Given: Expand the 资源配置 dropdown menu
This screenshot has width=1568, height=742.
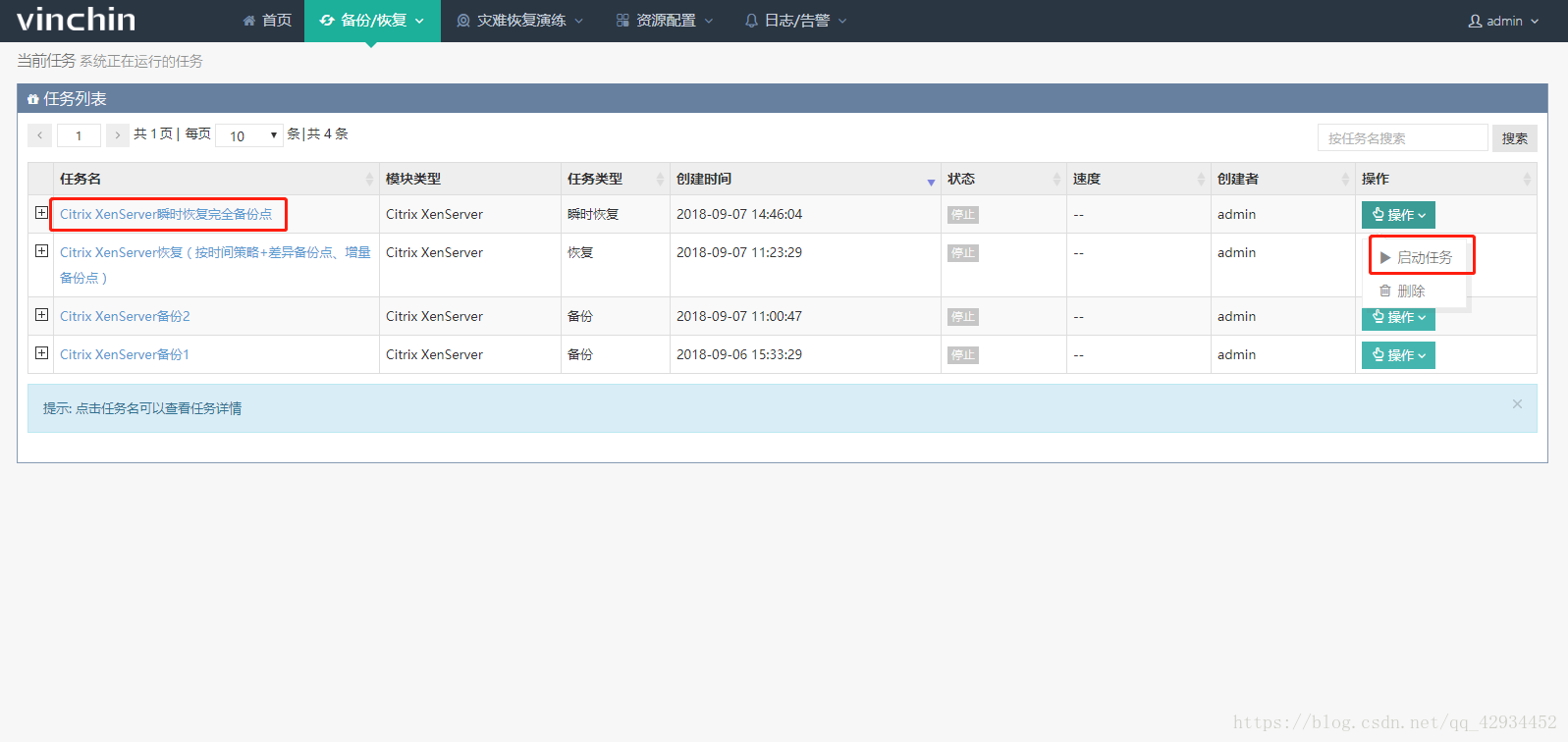Looking at the screenshot, I should tap(665, 21).
